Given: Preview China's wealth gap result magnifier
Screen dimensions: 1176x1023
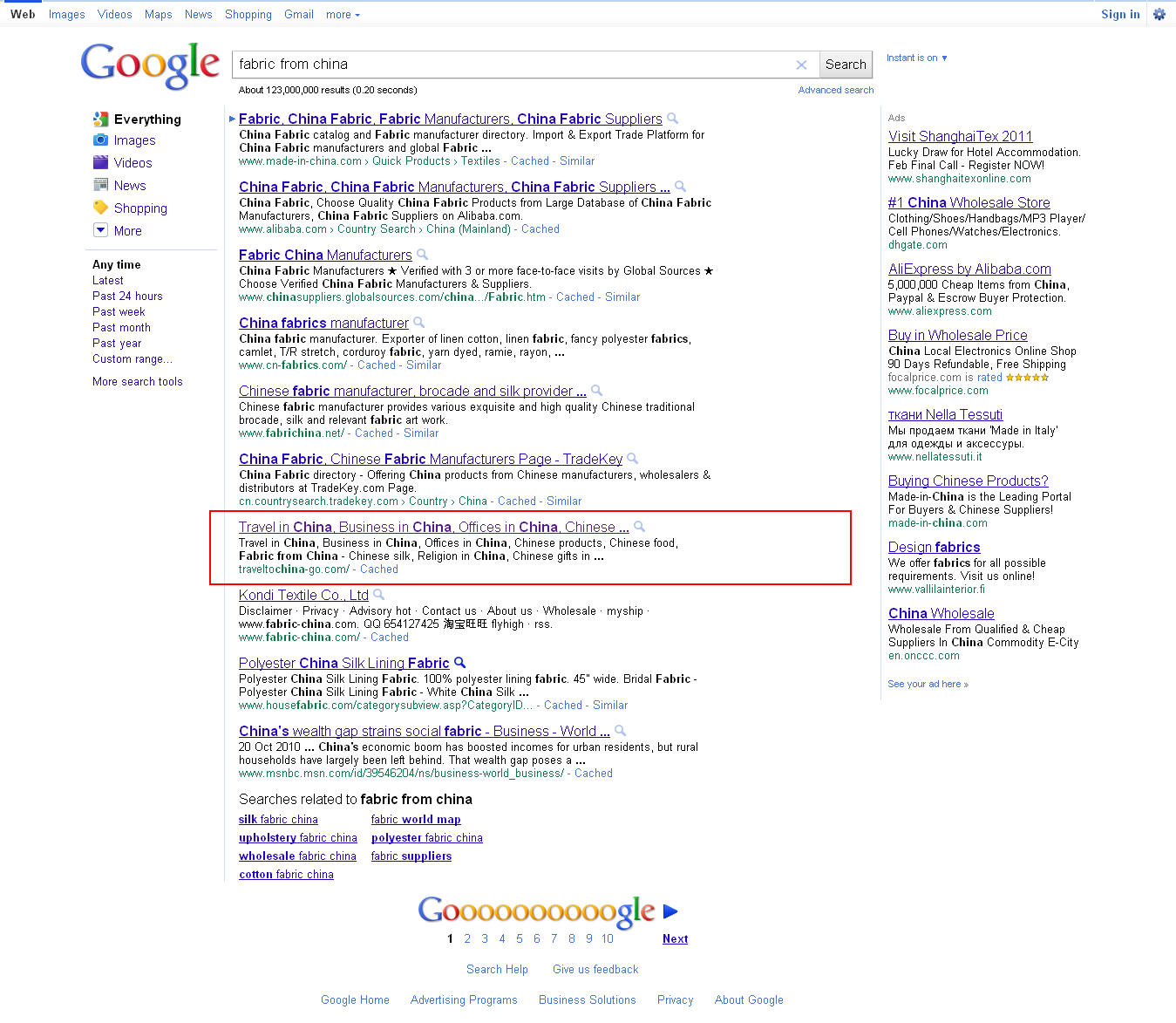Looking at the screenshot, I should (x=620, y=731).
